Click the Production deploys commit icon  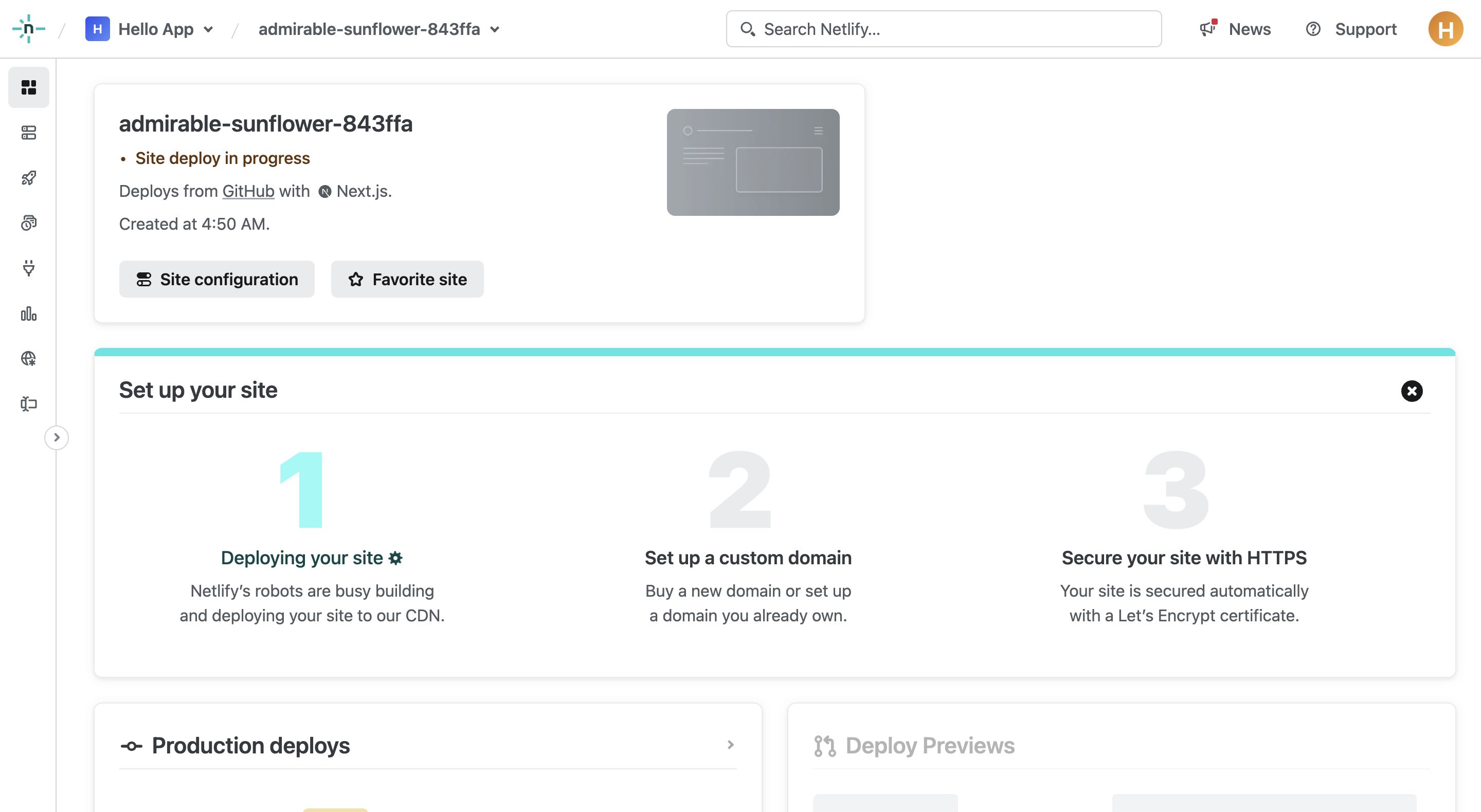point(131,747)
